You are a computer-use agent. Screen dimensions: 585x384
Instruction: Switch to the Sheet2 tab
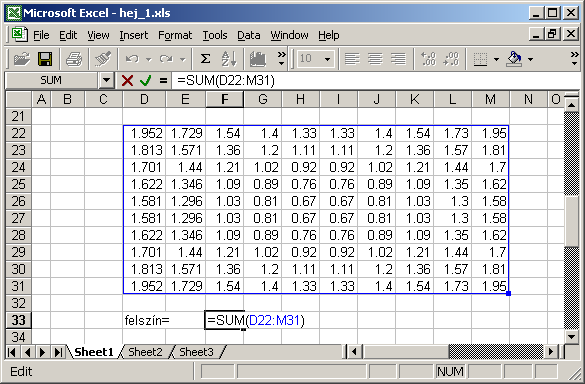145,352
